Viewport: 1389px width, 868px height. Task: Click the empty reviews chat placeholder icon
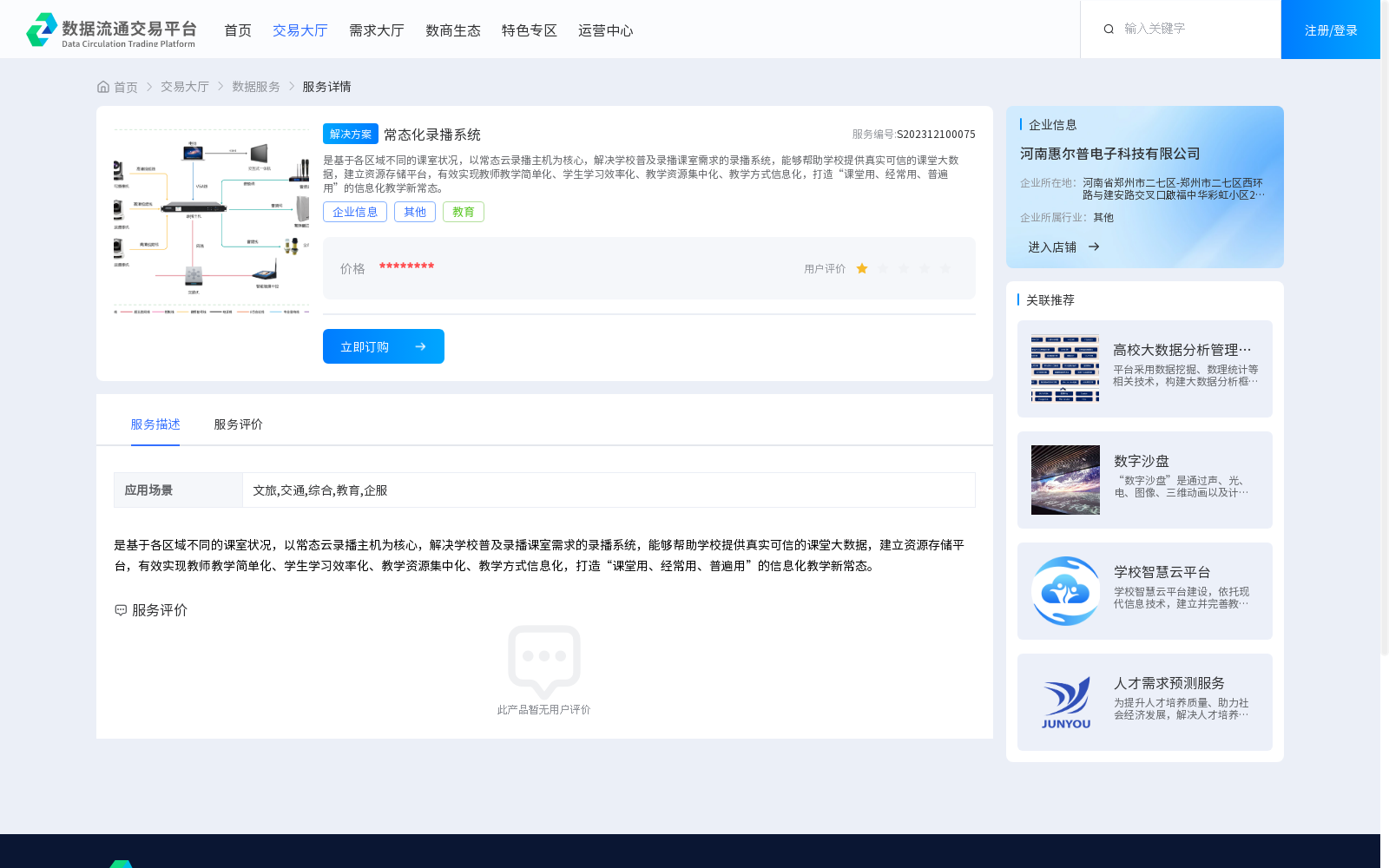544,661
